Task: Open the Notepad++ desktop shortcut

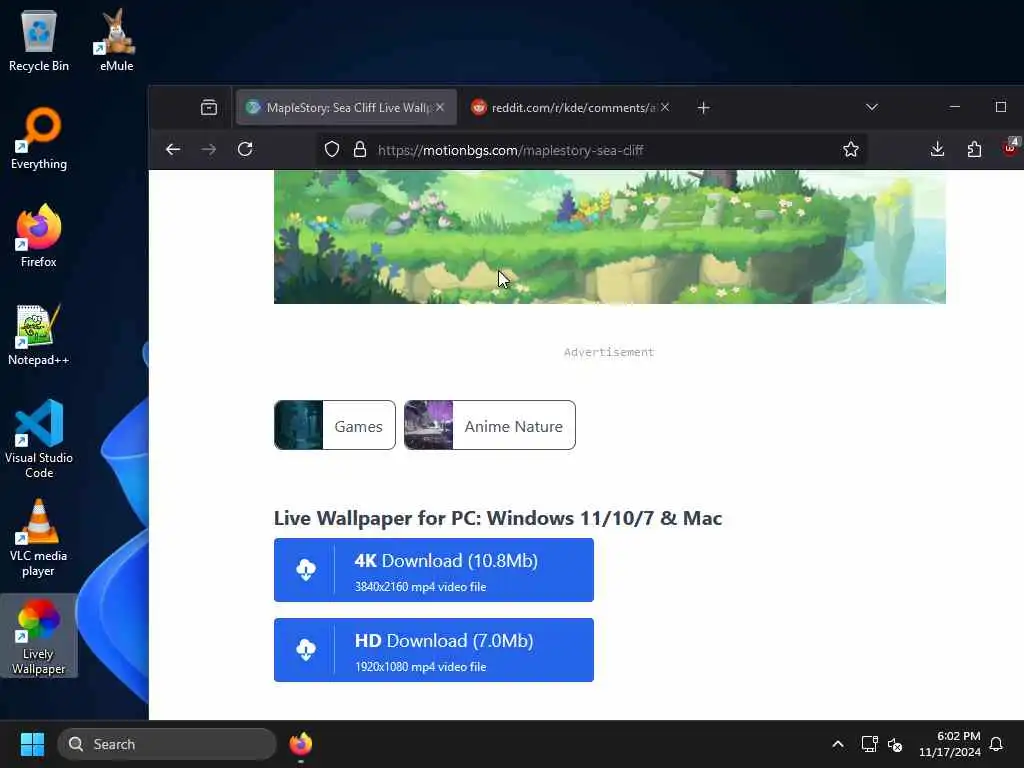Action: click(x=39, y=334)
